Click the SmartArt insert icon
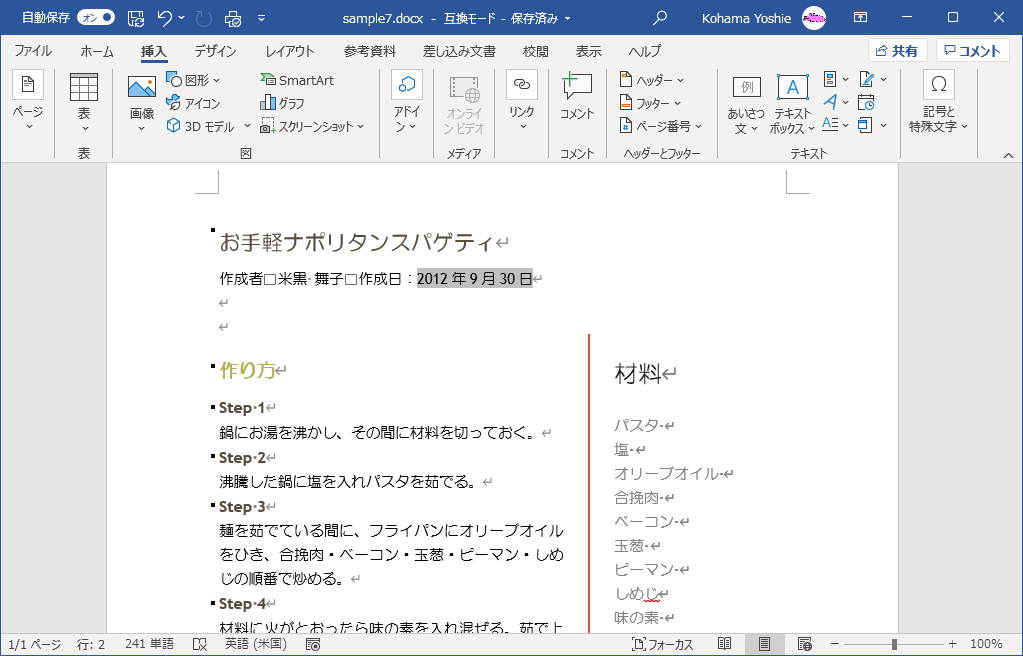The width and height of the screenshot is (1023, 656). [296, 80]
